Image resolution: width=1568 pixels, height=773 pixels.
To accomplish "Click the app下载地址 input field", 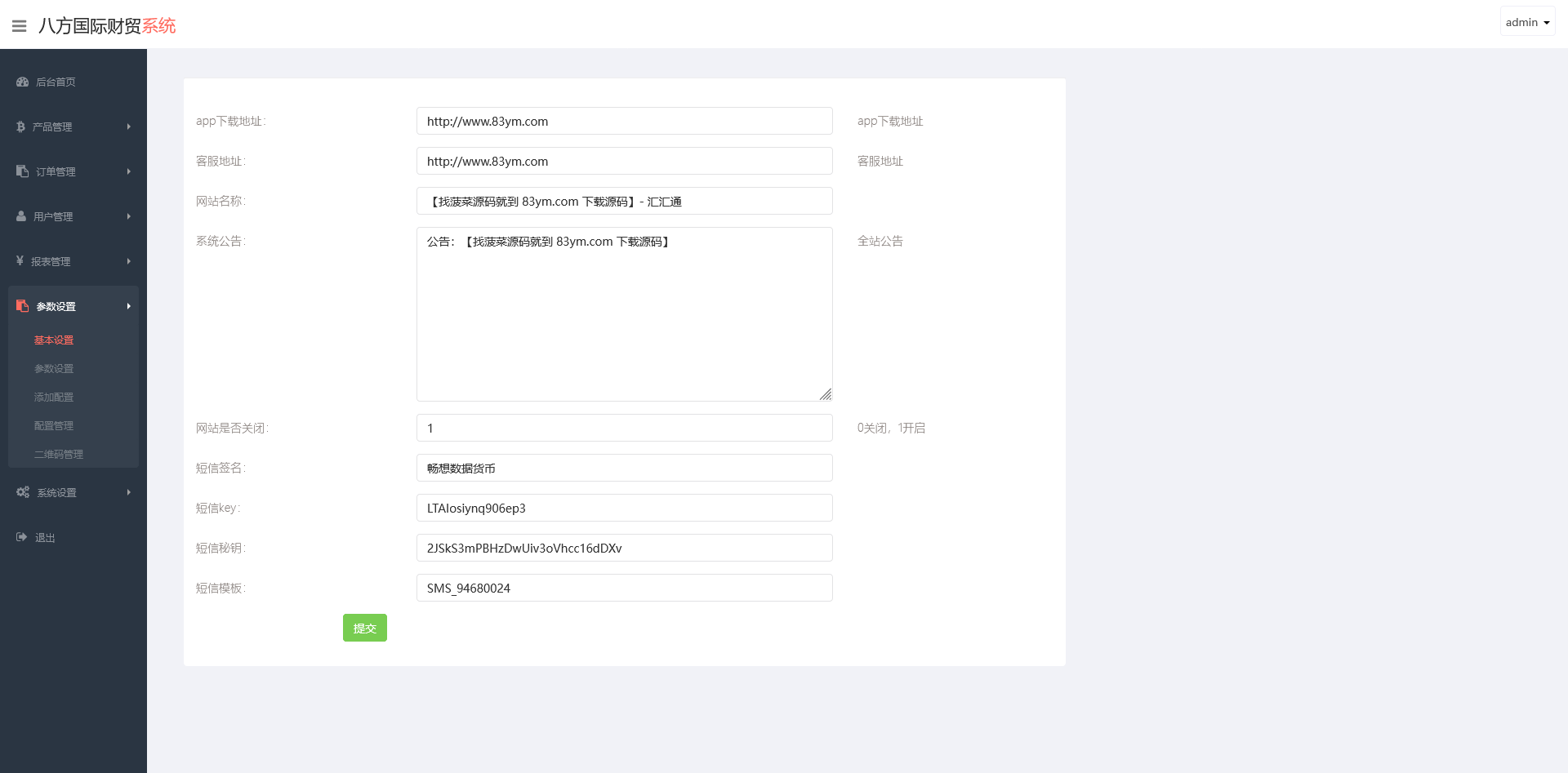I will click(624, 121).
